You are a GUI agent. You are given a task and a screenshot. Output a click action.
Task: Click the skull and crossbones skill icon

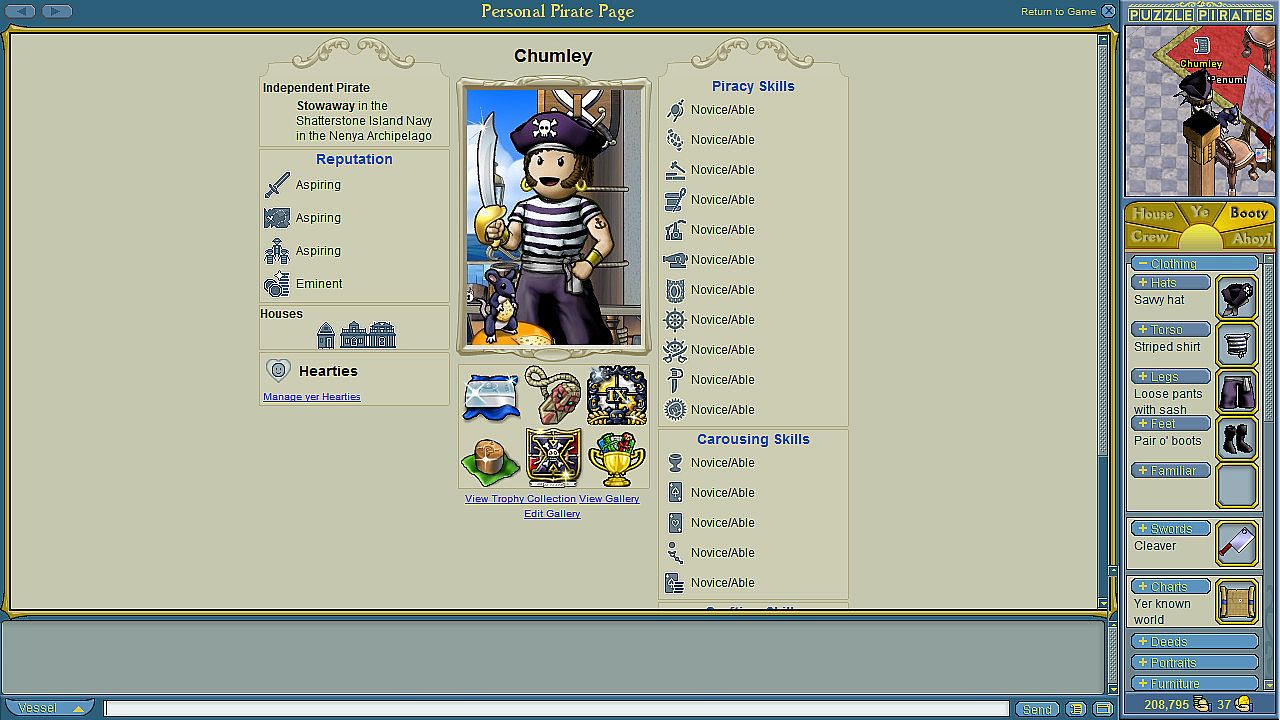pos(675,350)
